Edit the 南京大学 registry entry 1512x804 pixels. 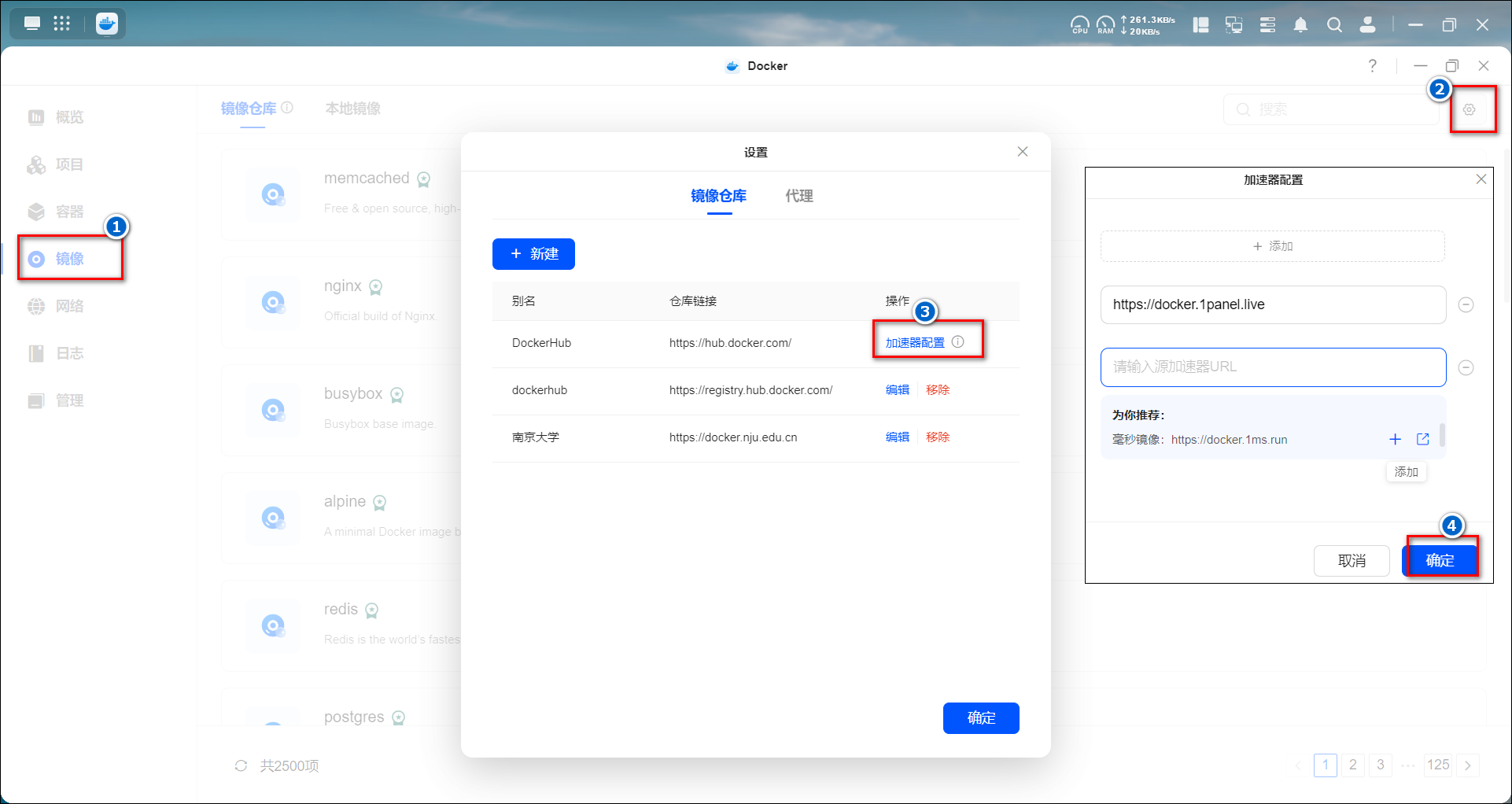[x=897, y=437]
